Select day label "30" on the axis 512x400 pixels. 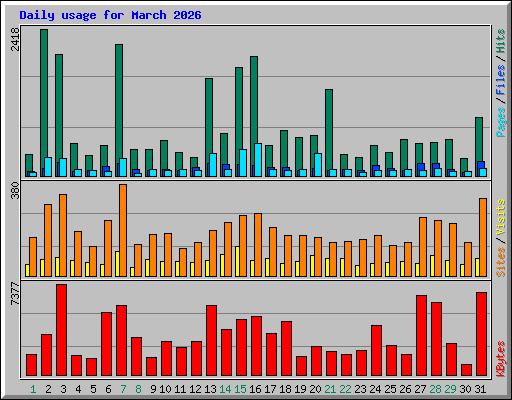465,389
